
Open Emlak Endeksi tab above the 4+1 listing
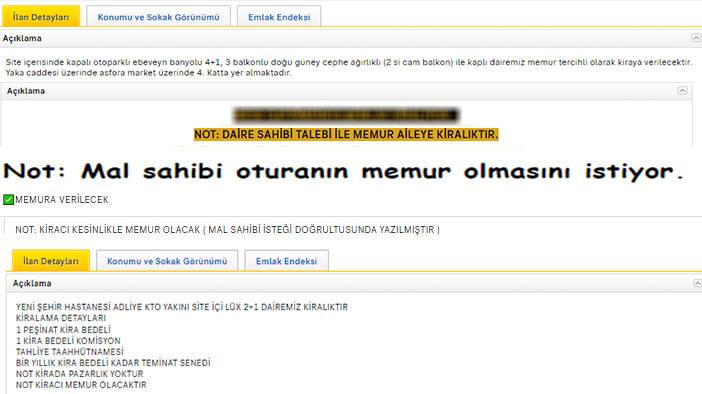point(279,17)
